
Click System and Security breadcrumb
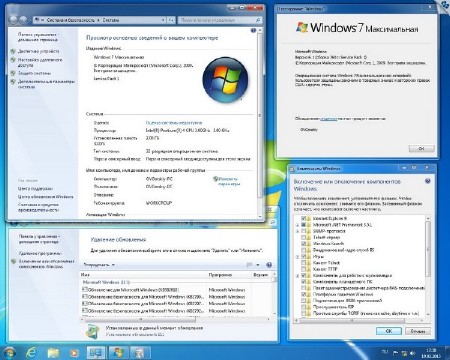[x=71, y=20]
